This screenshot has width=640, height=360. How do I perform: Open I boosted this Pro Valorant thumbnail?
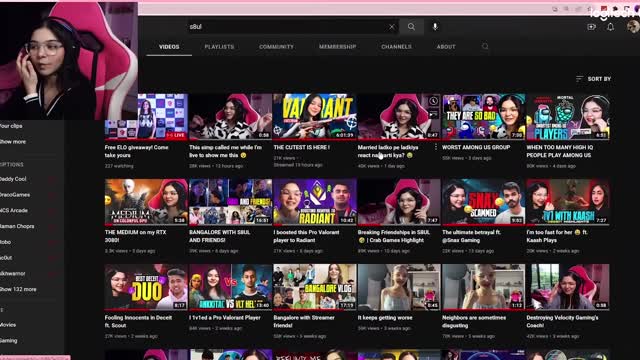[x=315, y=202]
